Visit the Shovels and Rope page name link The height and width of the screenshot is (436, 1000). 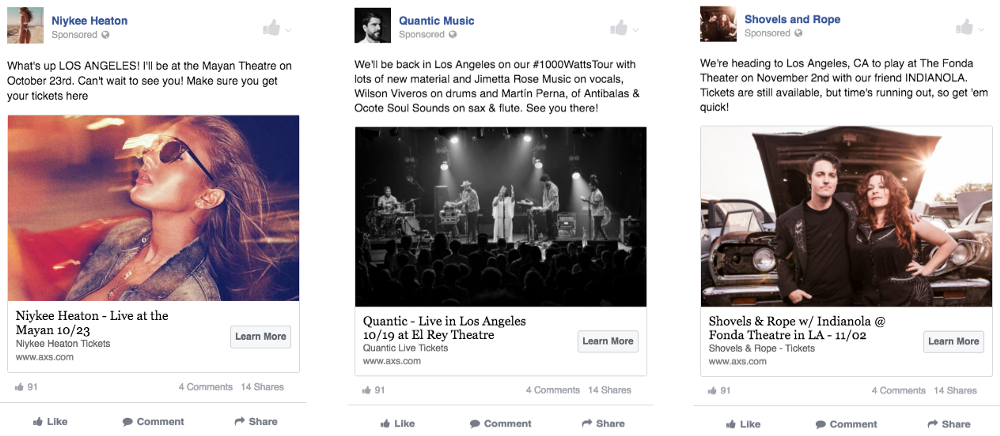click(x=792, y=20)
